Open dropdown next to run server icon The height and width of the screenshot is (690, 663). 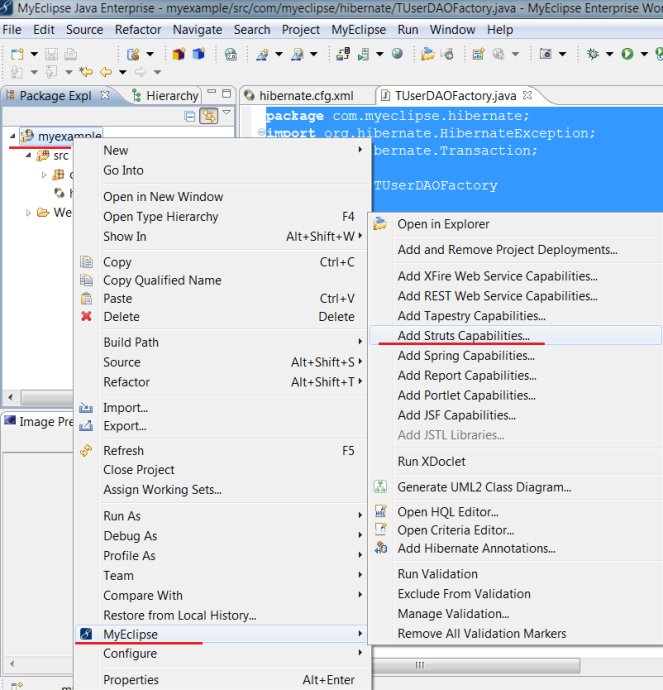point(379,54)
